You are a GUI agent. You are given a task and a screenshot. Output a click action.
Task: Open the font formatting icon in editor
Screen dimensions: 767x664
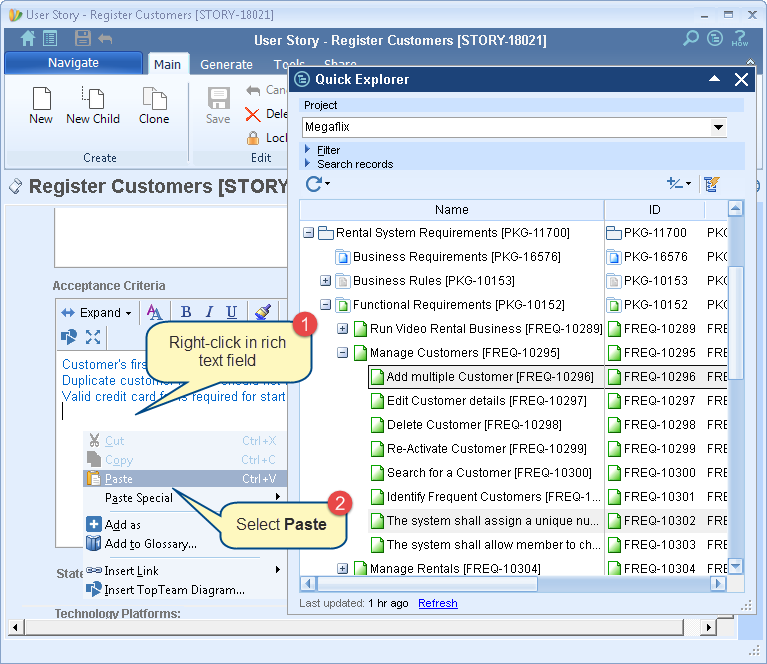pos(155,312)
